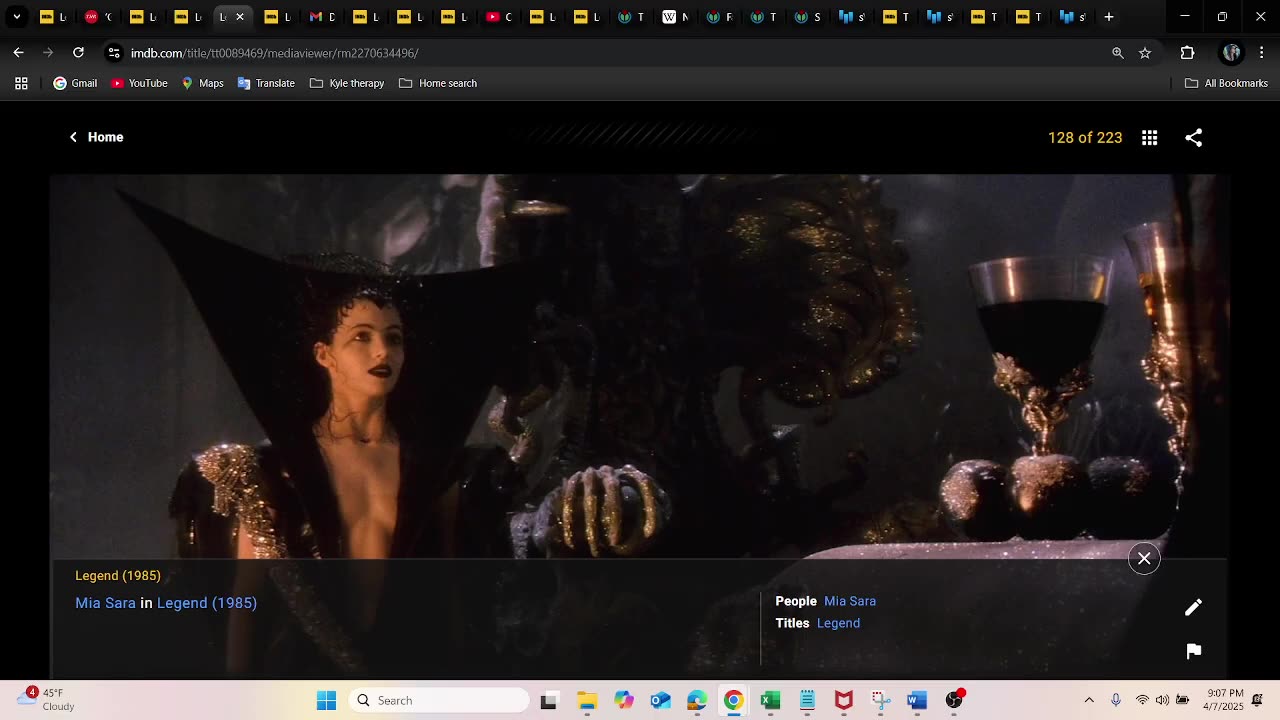This screenshot has width=1280, height=720.
Task: Close the photo caption panel
Action: 1144,558
